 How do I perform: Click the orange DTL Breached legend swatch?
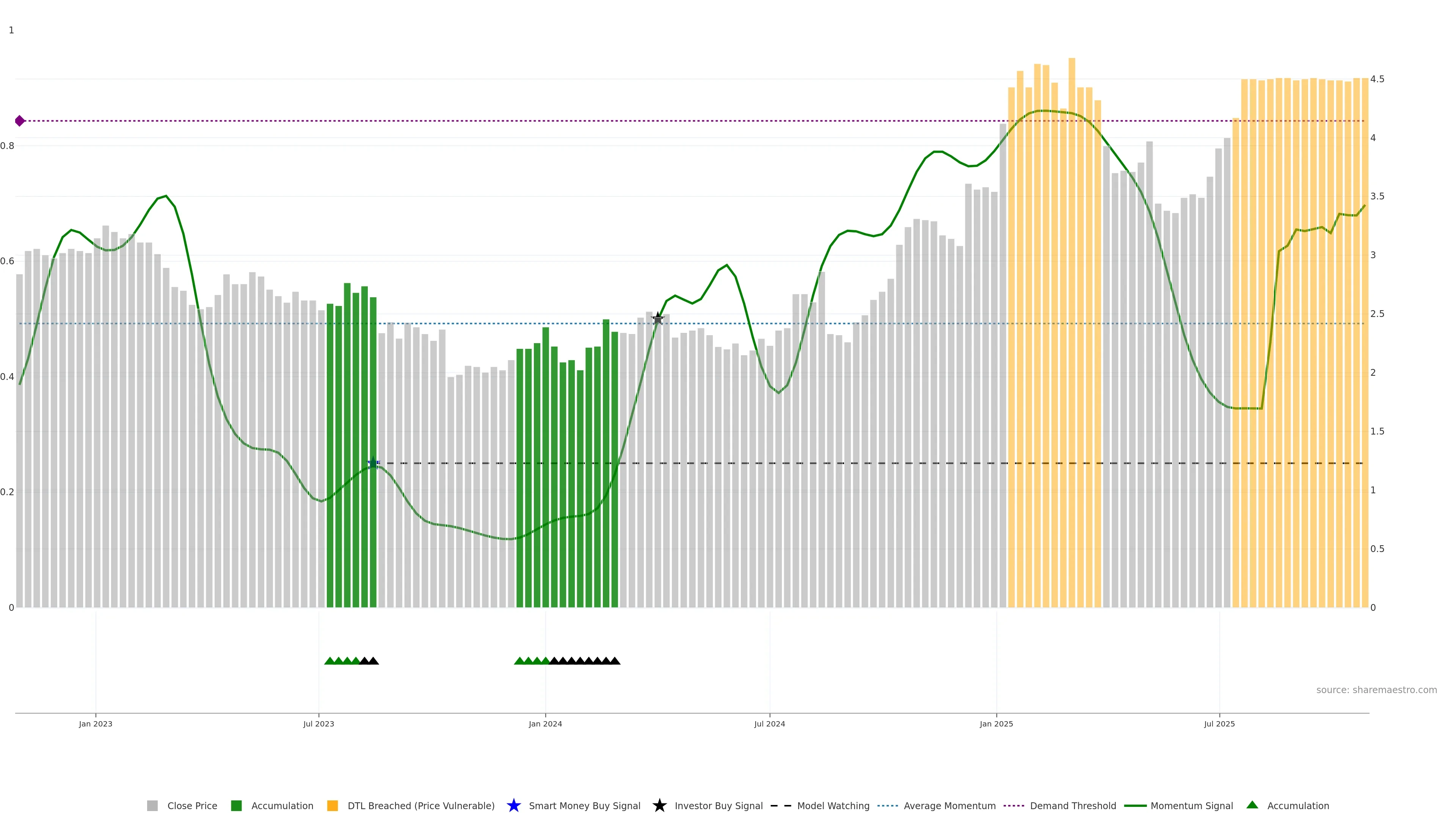point(333,805)
